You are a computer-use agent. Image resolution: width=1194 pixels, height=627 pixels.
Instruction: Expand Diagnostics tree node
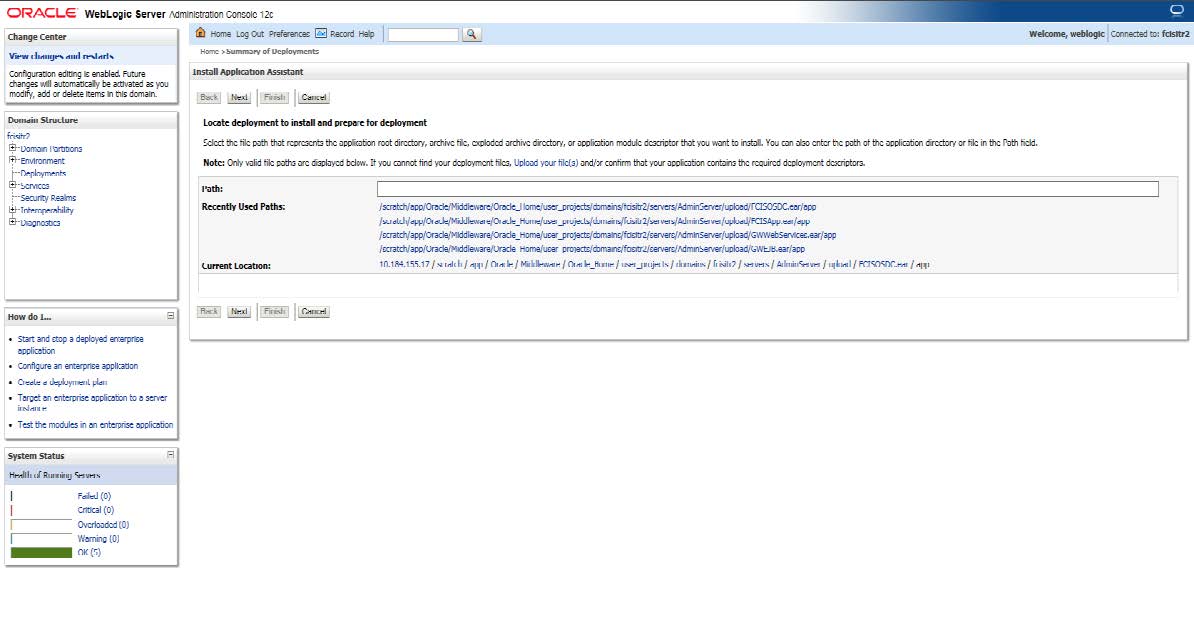pyautogui.click(x=12, y=222)
